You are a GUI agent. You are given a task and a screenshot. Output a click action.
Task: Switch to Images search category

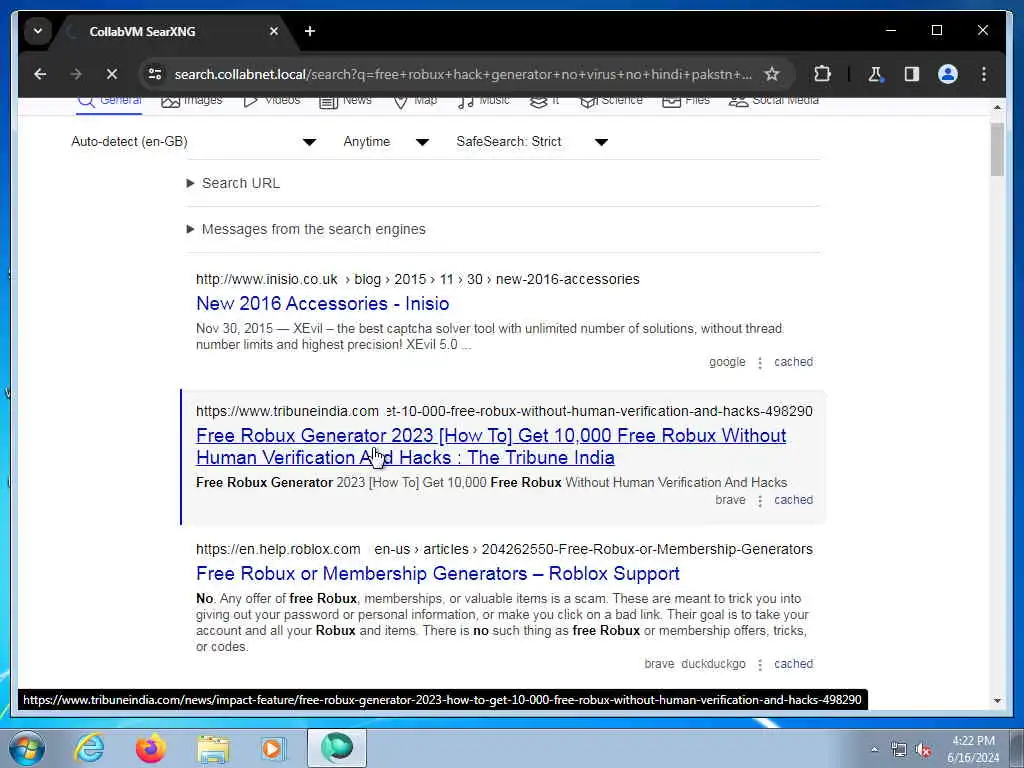point(192,101)
